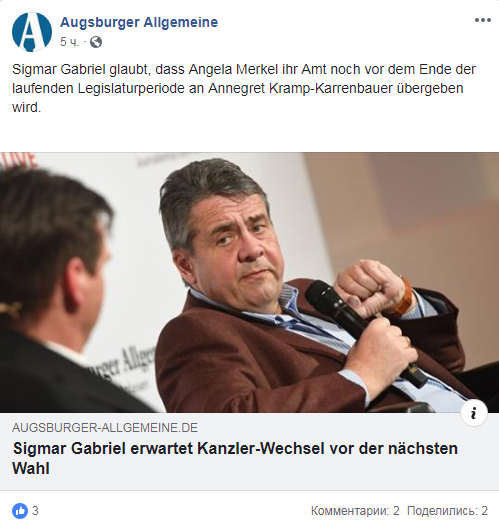The image size is (499, 531).
Task: Click the black microphone in the photo
Action: tap(362, 331)
